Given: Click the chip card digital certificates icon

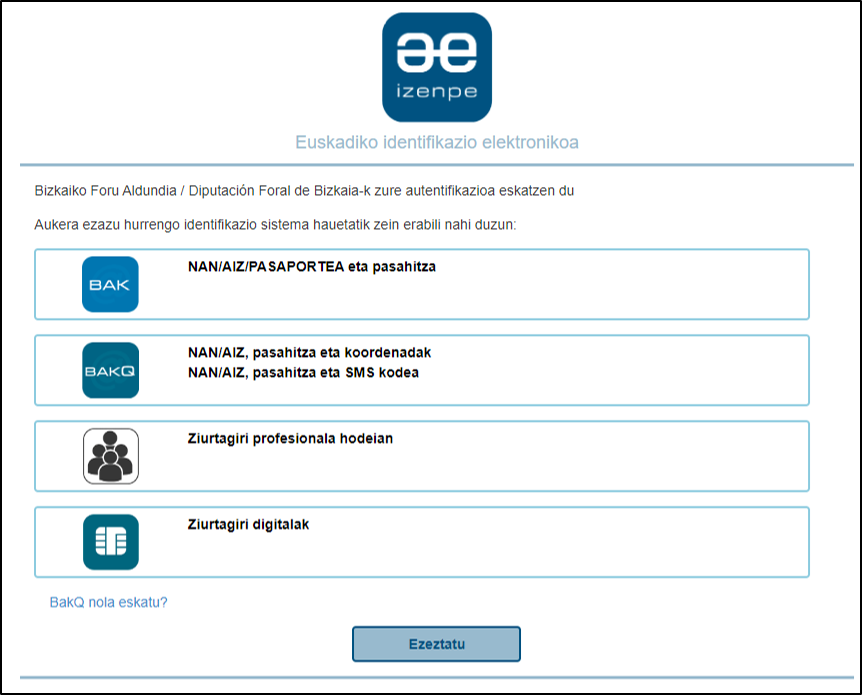Looking at the screenshot, I should click(110, 542).
